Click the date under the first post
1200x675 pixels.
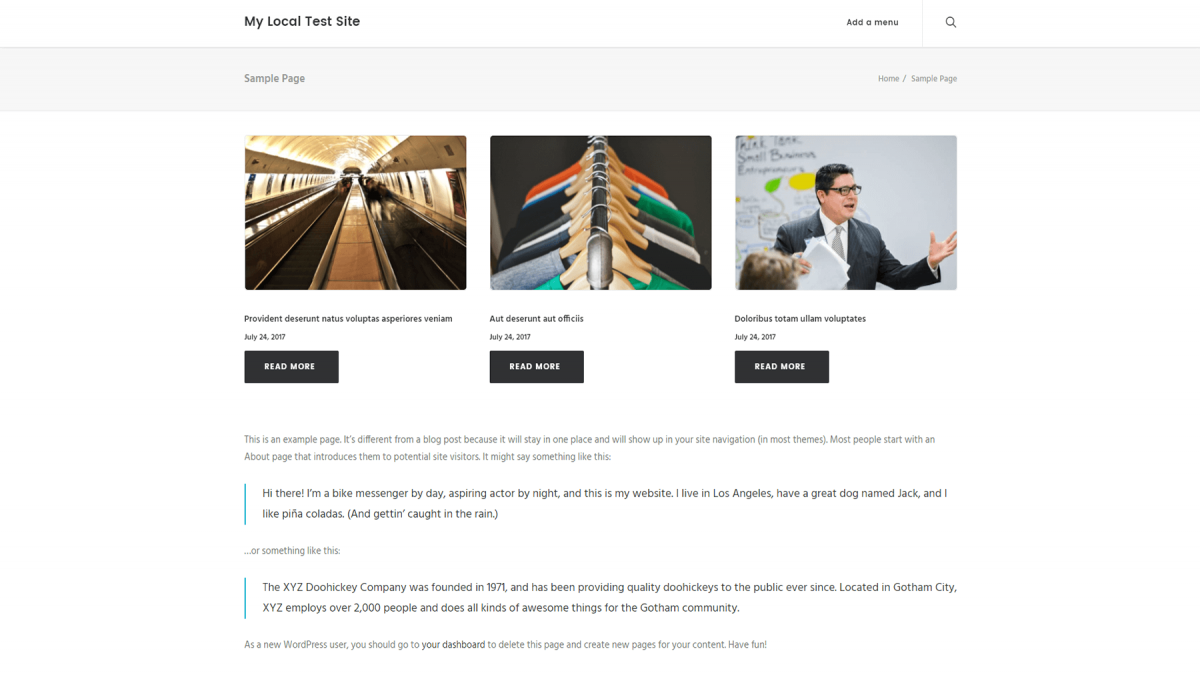coord(265,337)
